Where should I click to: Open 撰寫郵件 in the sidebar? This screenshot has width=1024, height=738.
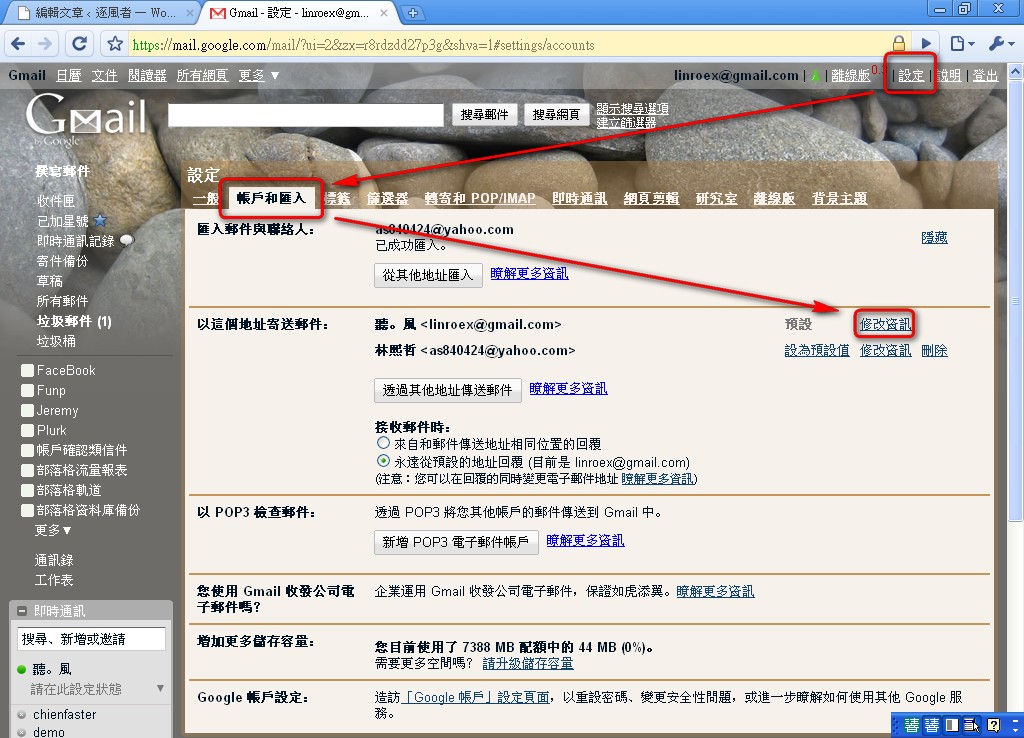pos(63,171)
